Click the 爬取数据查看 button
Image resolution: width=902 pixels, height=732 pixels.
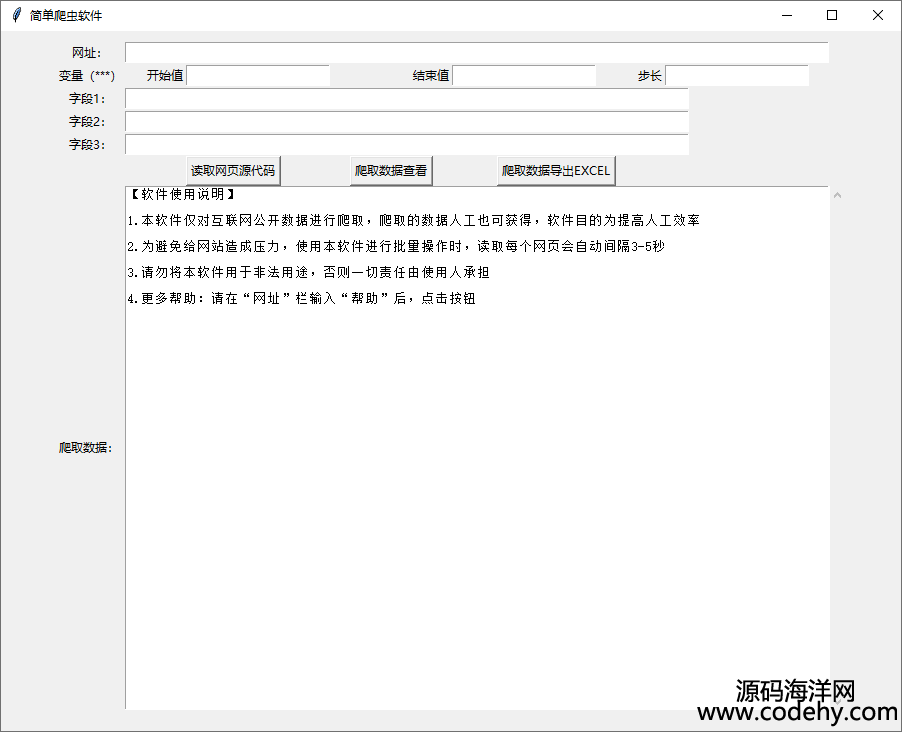click(x=391, y=171)
